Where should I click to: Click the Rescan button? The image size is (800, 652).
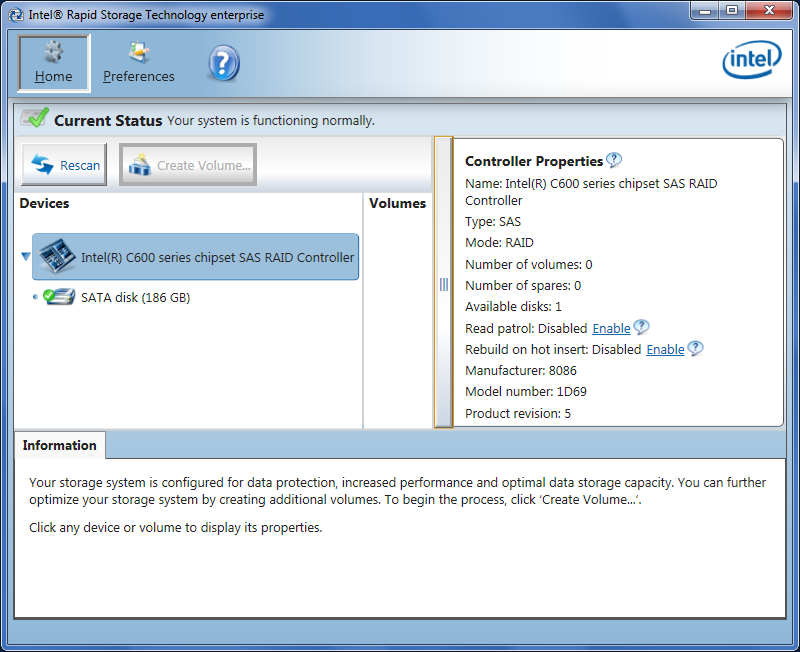pos(64,164)
